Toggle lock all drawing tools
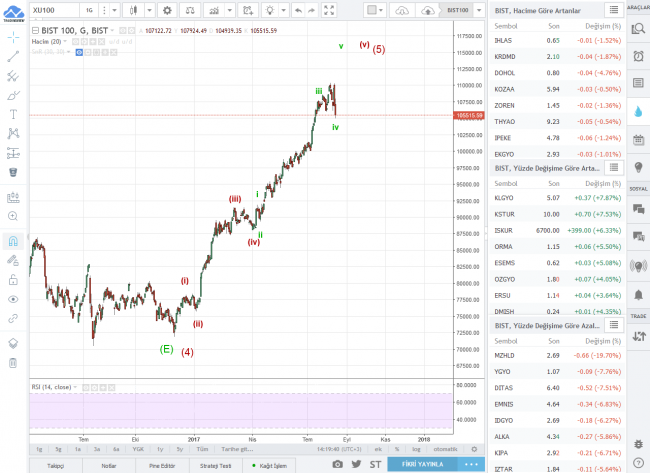The height and width of the screenshot is (473, 650). tap(13, 280)
